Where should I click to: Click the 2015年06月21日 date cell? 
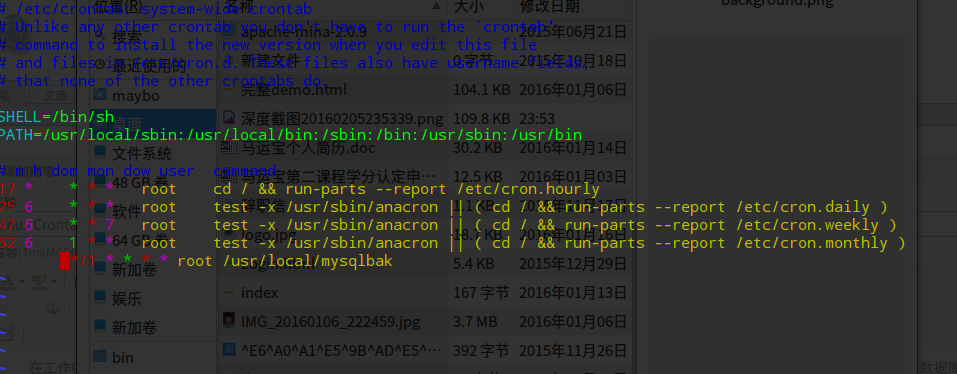tap(573, 32)
